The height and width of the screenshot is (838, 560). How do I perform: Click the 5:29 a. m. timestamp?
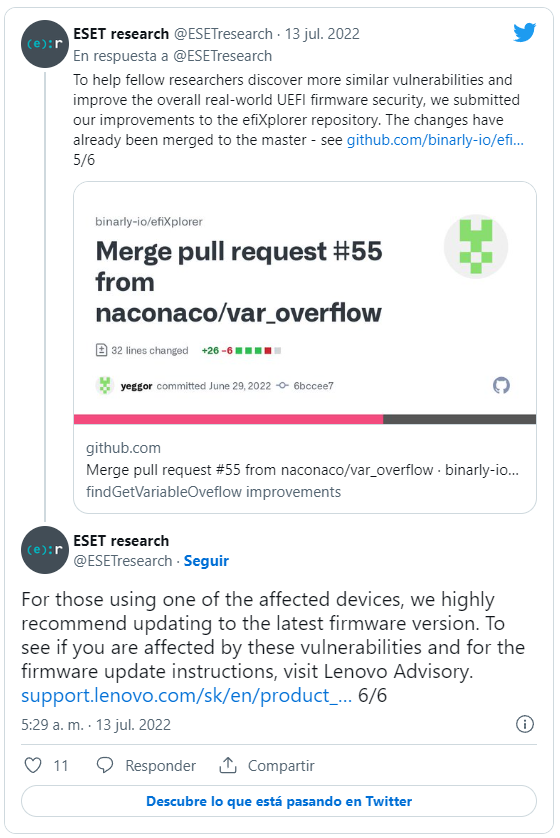(52, 725)
